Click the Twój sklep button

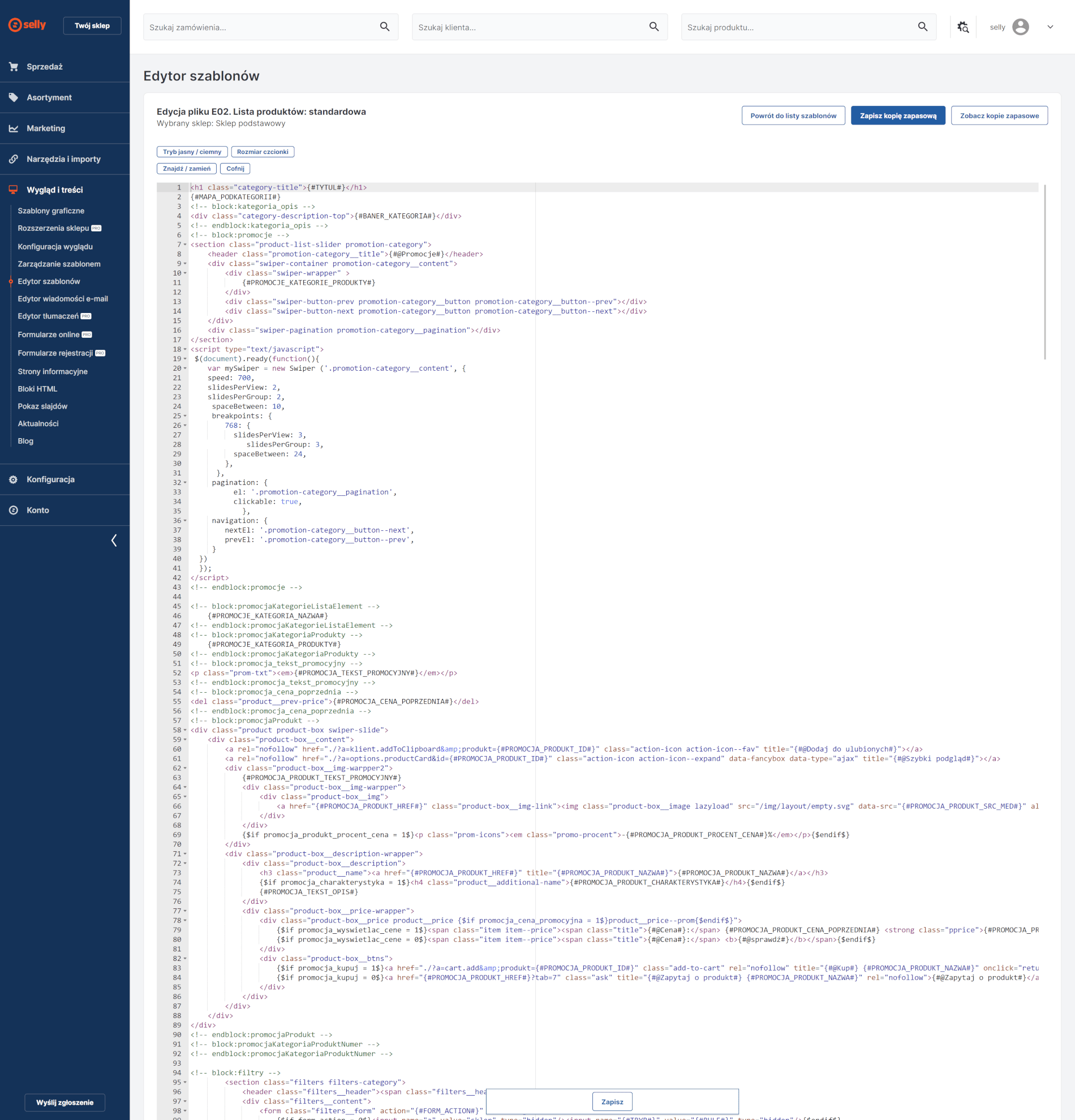point(92,25)
